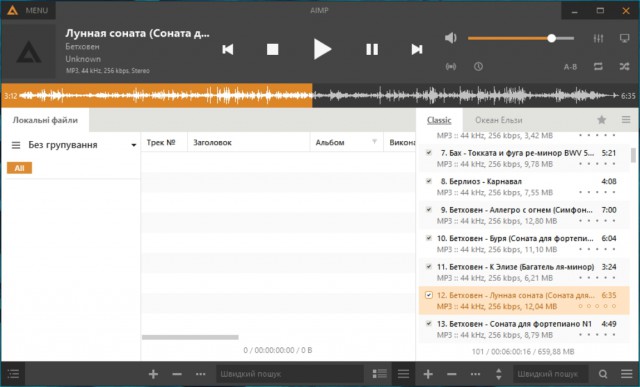Select track 10 Бетховен - Буря
The height and width of the screenshot is (387, 640).
524,244
